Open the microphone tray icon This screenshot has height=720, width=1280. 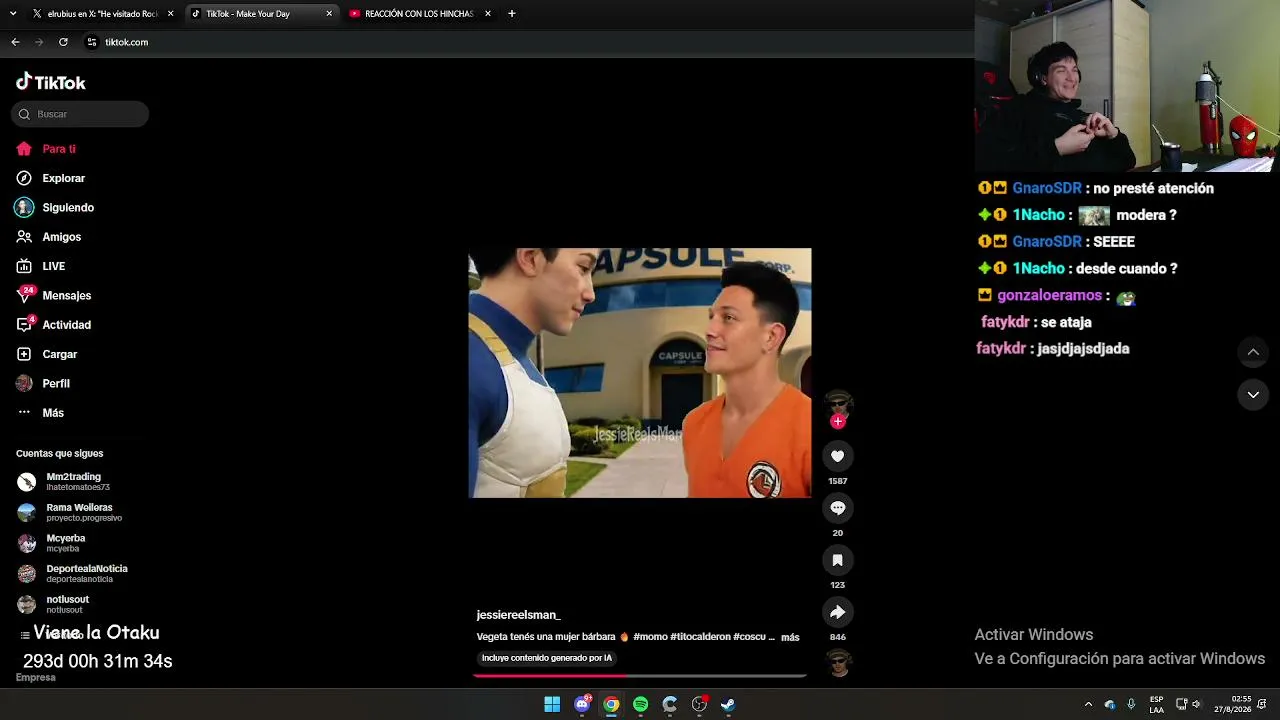(x=1131, y=704)
